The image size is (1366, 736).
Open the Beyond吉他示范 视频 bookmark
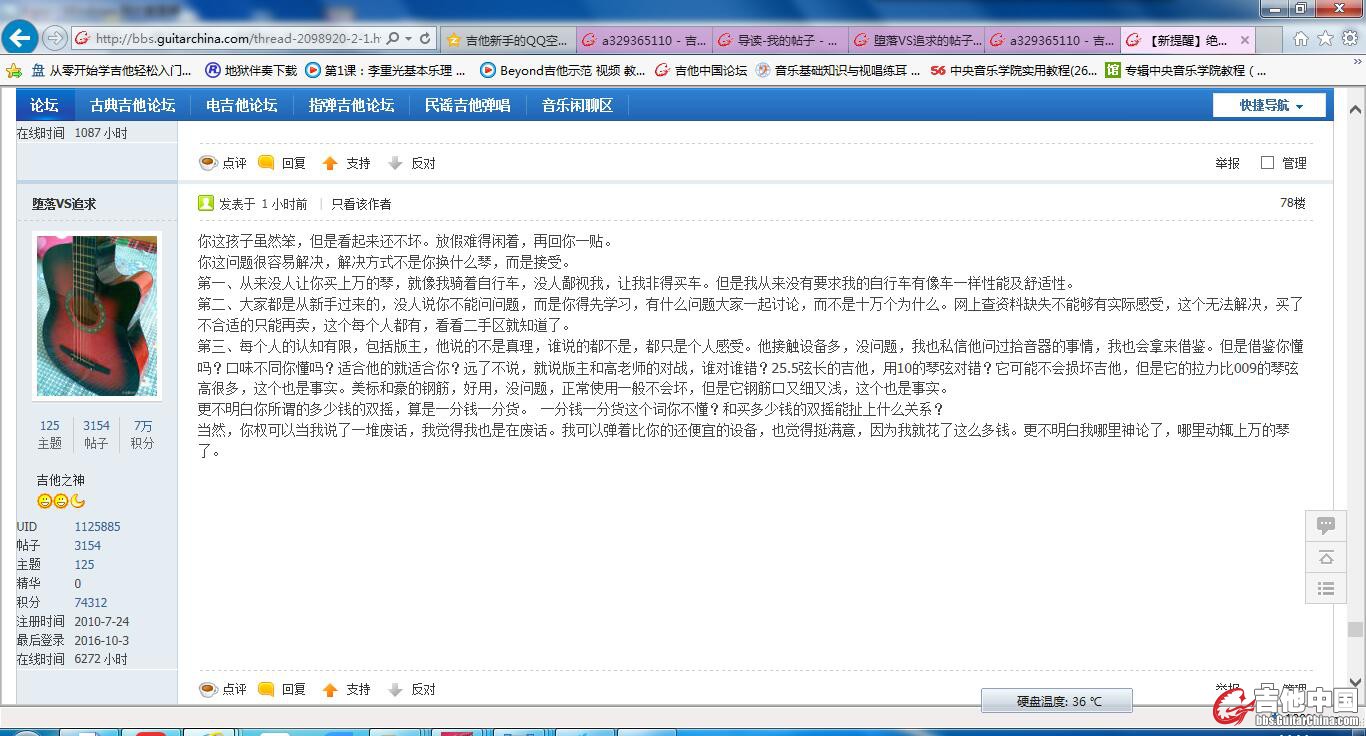click(563, 70)
